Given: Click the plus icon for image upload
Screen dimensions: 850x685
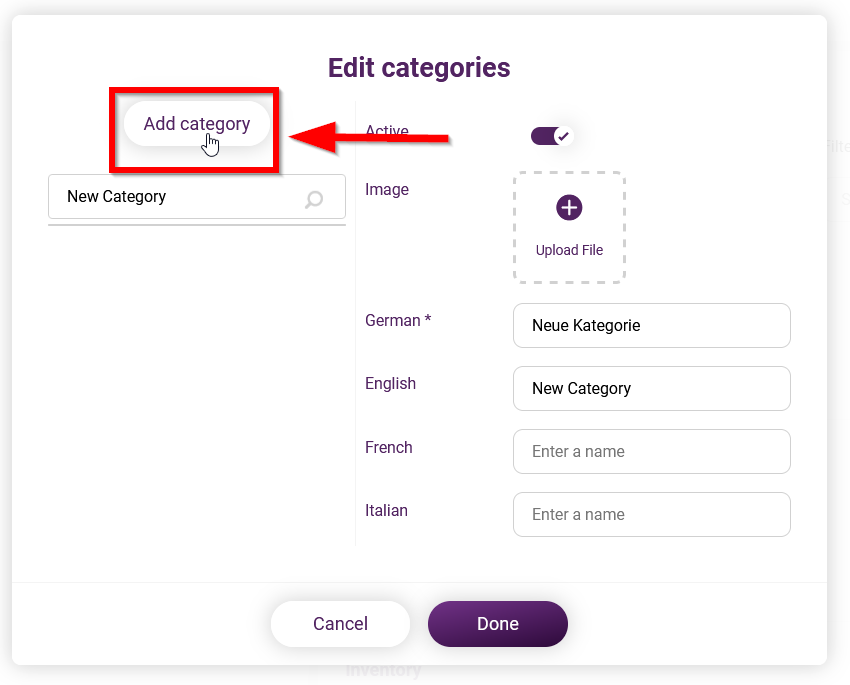Looking at the screenshot, I should pyautogui.click(x=569, y=208).
